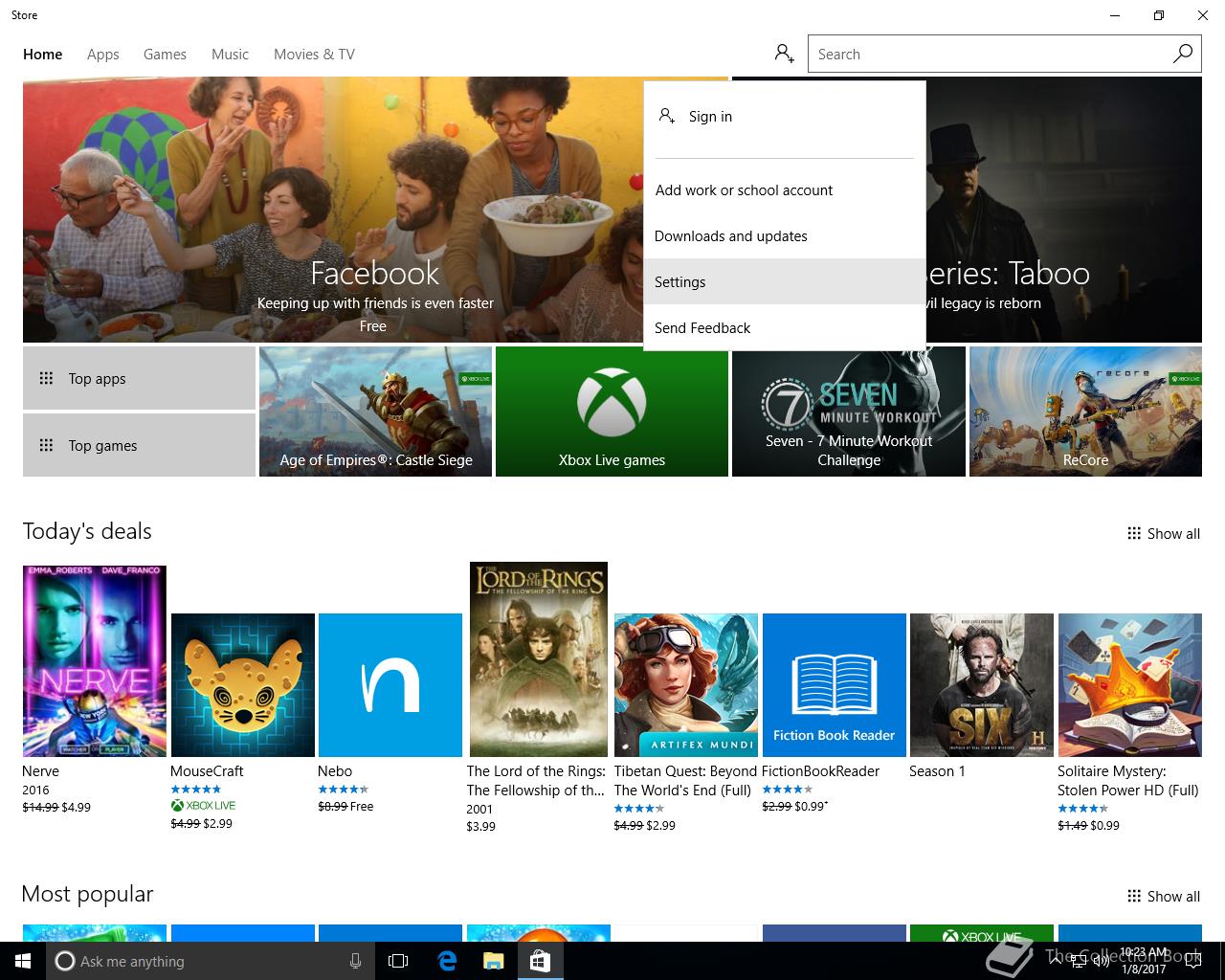
Task: Open File Explorer from taskbar
Action: point(493,961)
